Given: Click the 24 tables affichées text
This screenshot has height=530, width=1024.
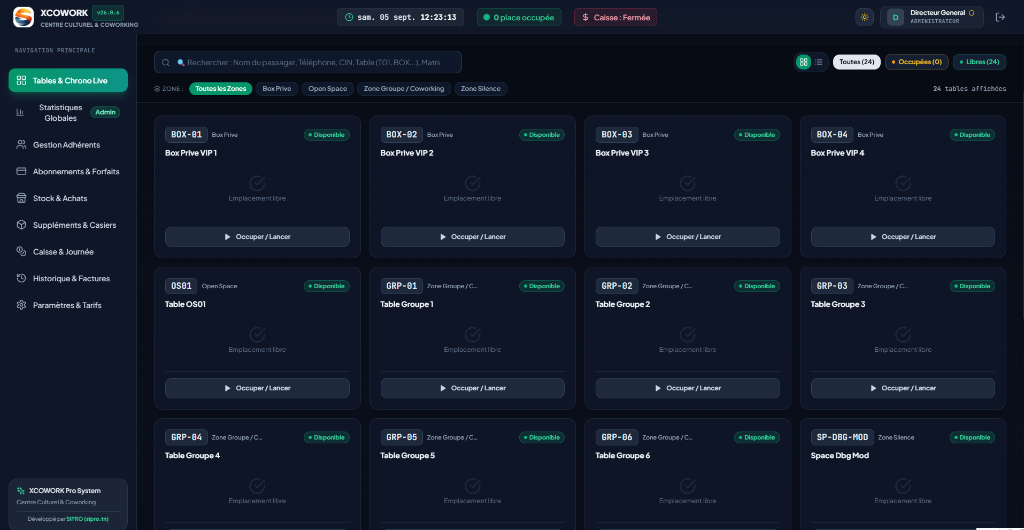Looking at the screenshot, I should (970, 89).
